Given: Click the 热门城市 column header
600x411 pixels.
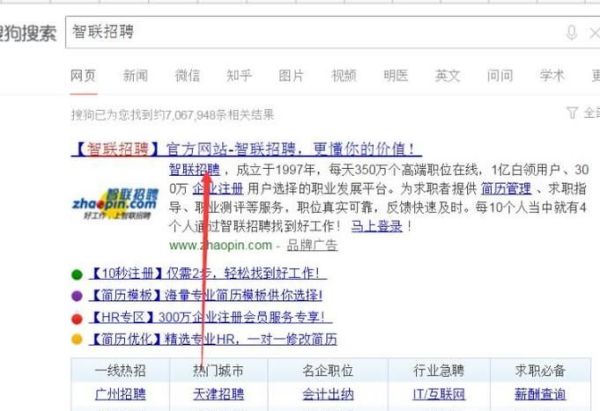Looking at the screenshot, I should click(218, 370).
